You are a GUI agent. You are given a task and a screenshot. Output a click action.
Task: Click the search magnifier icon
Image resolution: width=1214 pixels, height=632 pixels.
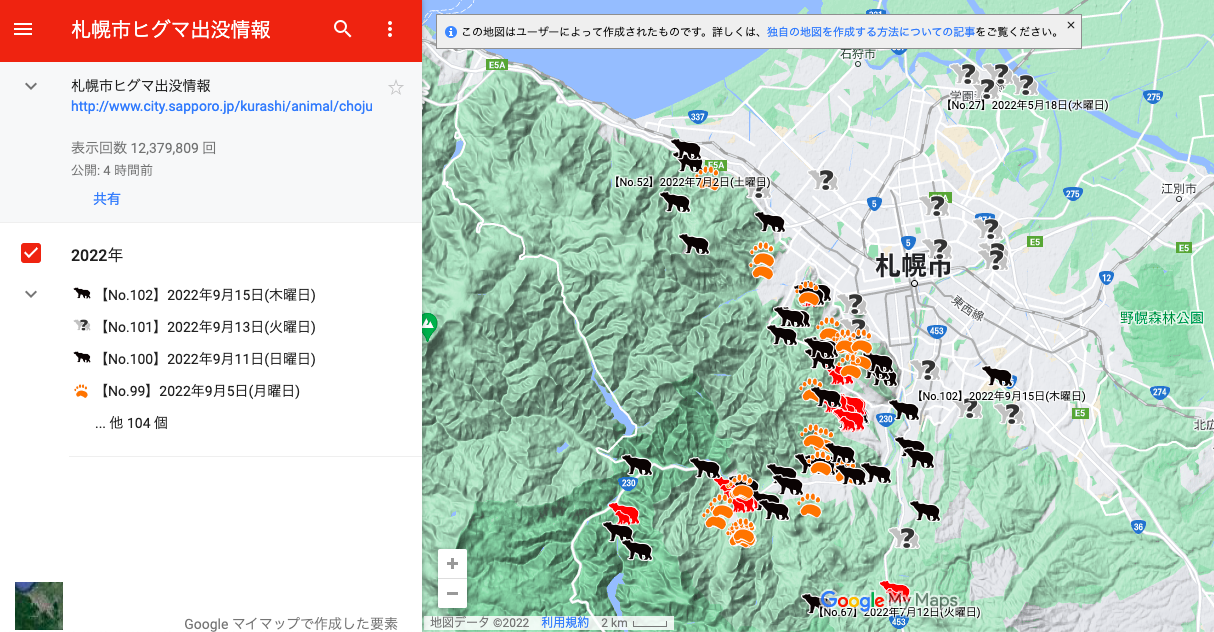343,29
